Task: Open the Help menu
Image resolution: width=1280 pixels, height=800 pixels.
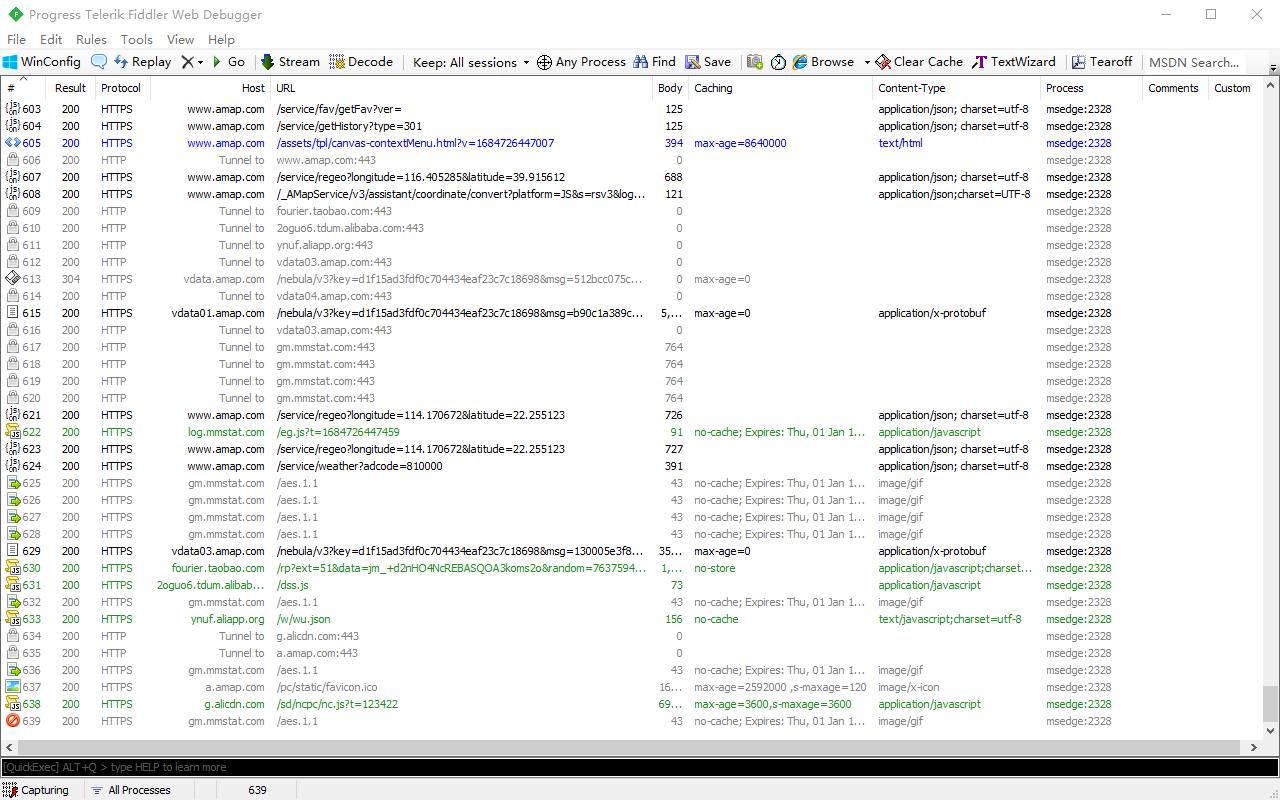Action: point(221,40)
